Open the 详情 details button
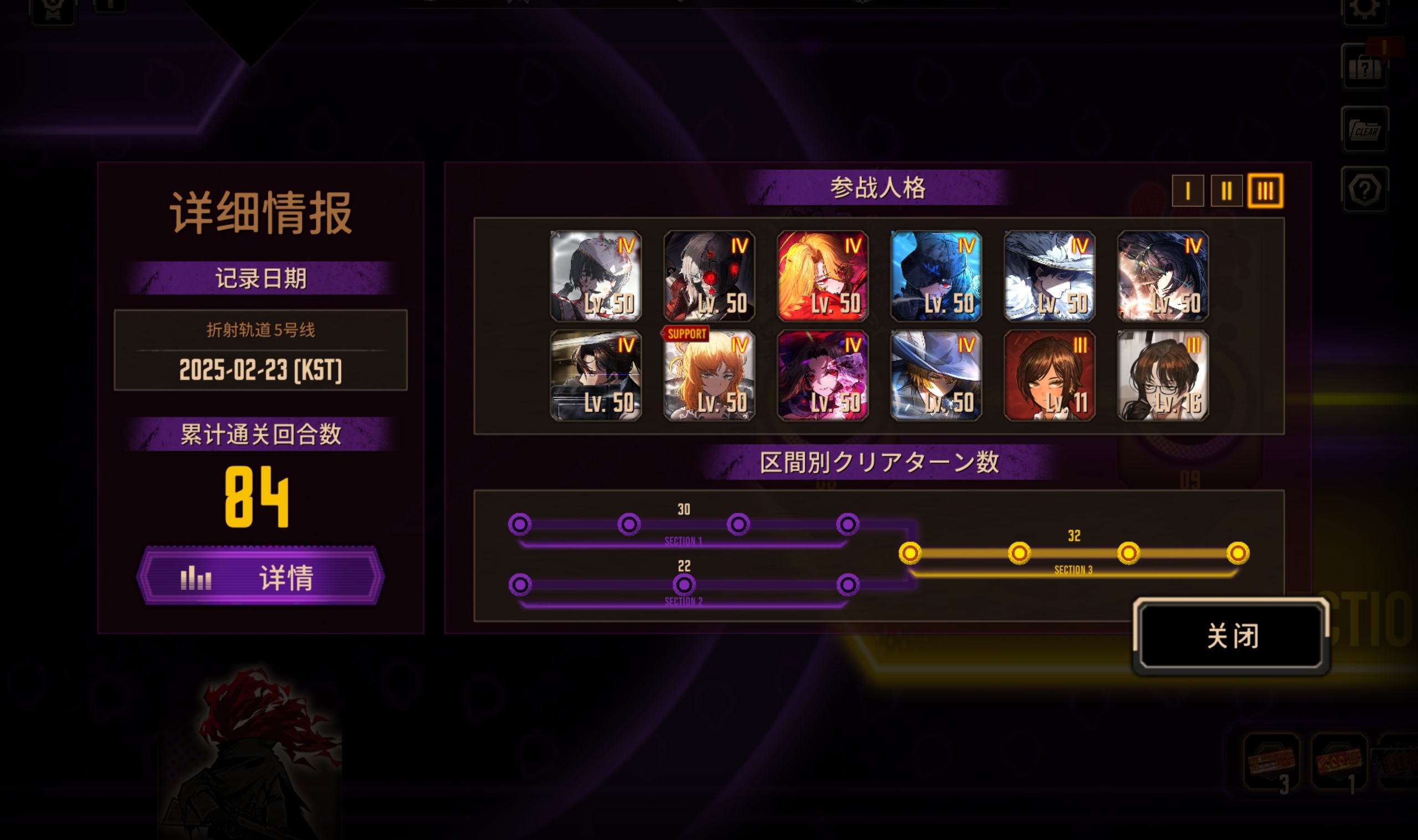 (x=260, y=577)
